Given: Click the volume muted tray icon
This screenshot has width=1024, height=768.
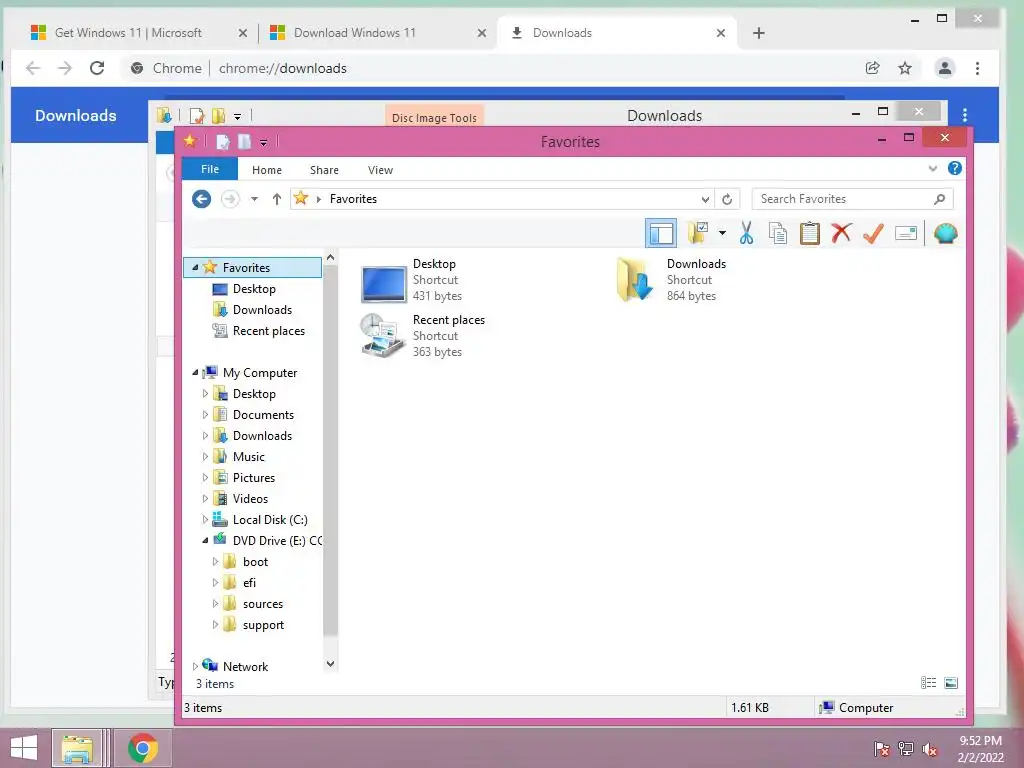Looking at the screenshot, I should point(930,749).
